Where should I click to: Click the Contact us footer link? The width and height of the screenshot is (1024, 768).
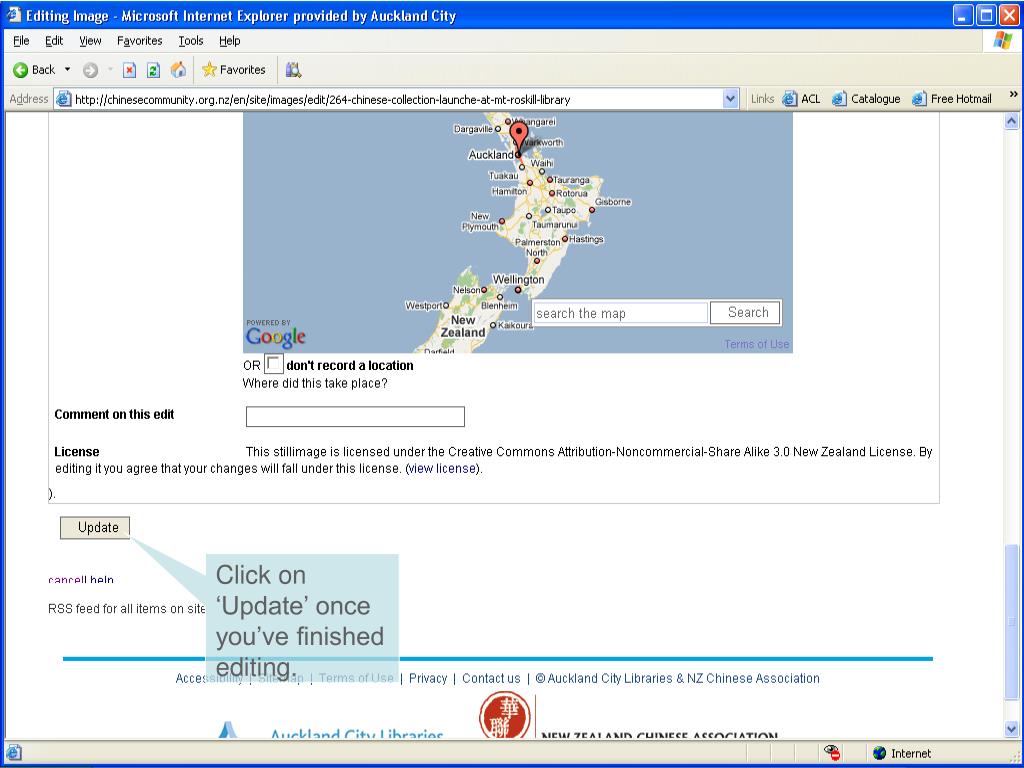[x=491, y=679]
